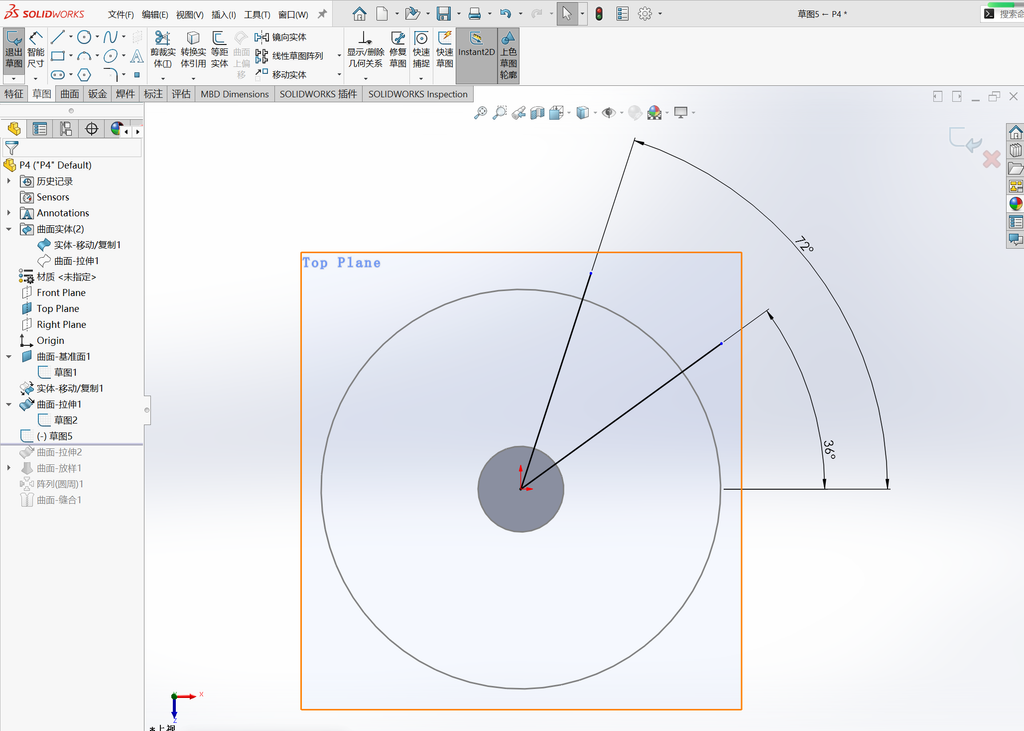Toggle the 快速捕捉 Quick Snaps button

[x=421, y=50]
